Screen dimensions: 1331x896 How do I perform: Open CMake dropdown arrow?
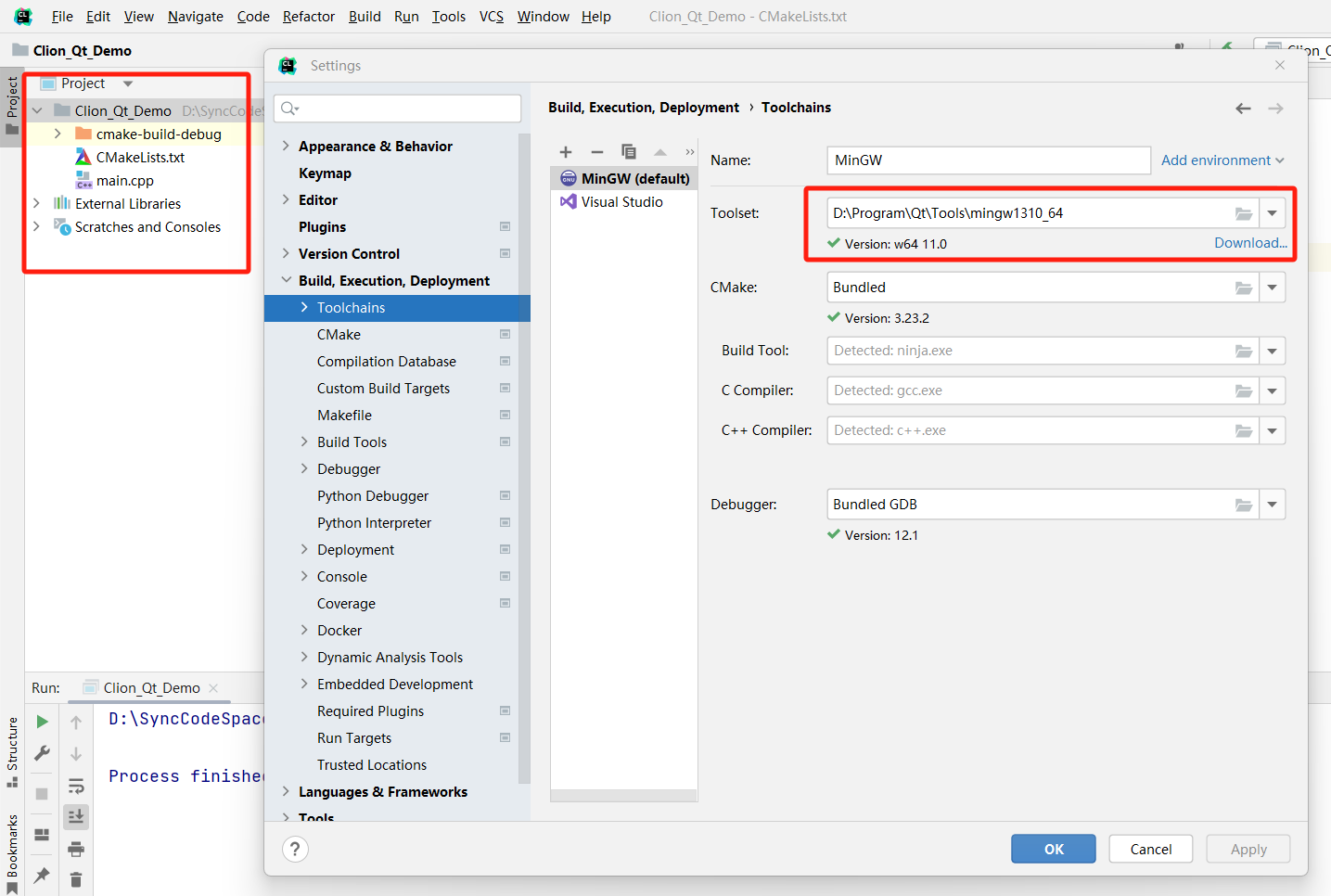tap(1273, 288)
